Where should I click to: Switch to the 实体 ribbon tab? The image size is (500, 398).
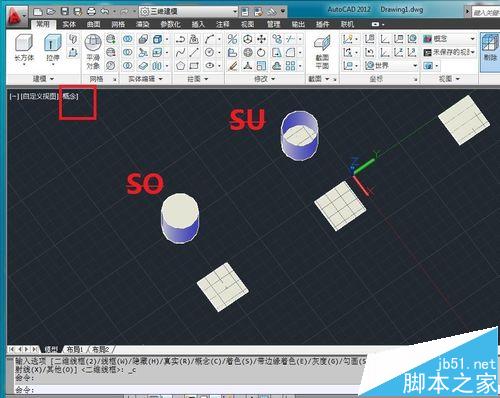pos(69,24)
